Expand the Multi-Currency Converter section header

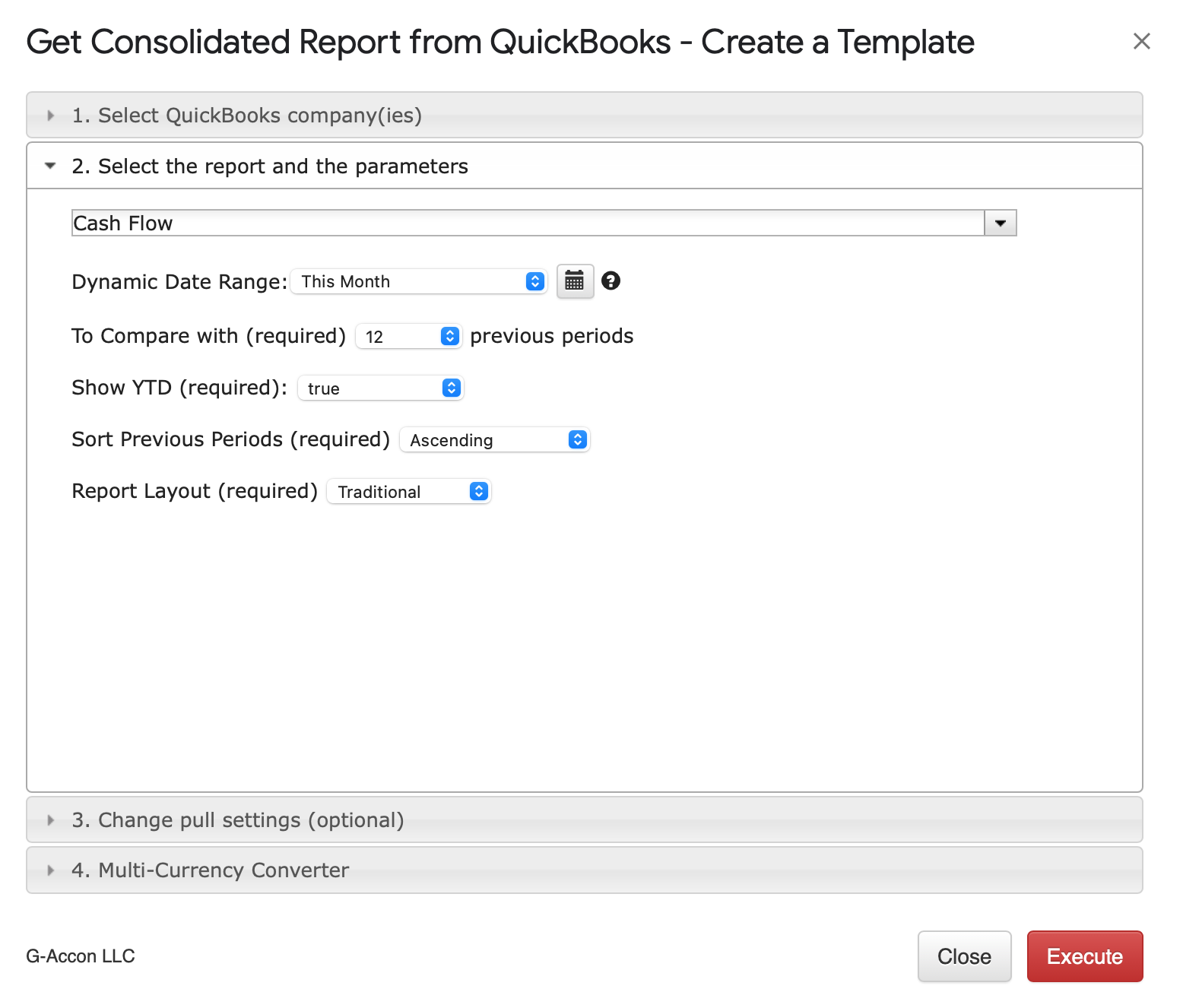point(224,870)
